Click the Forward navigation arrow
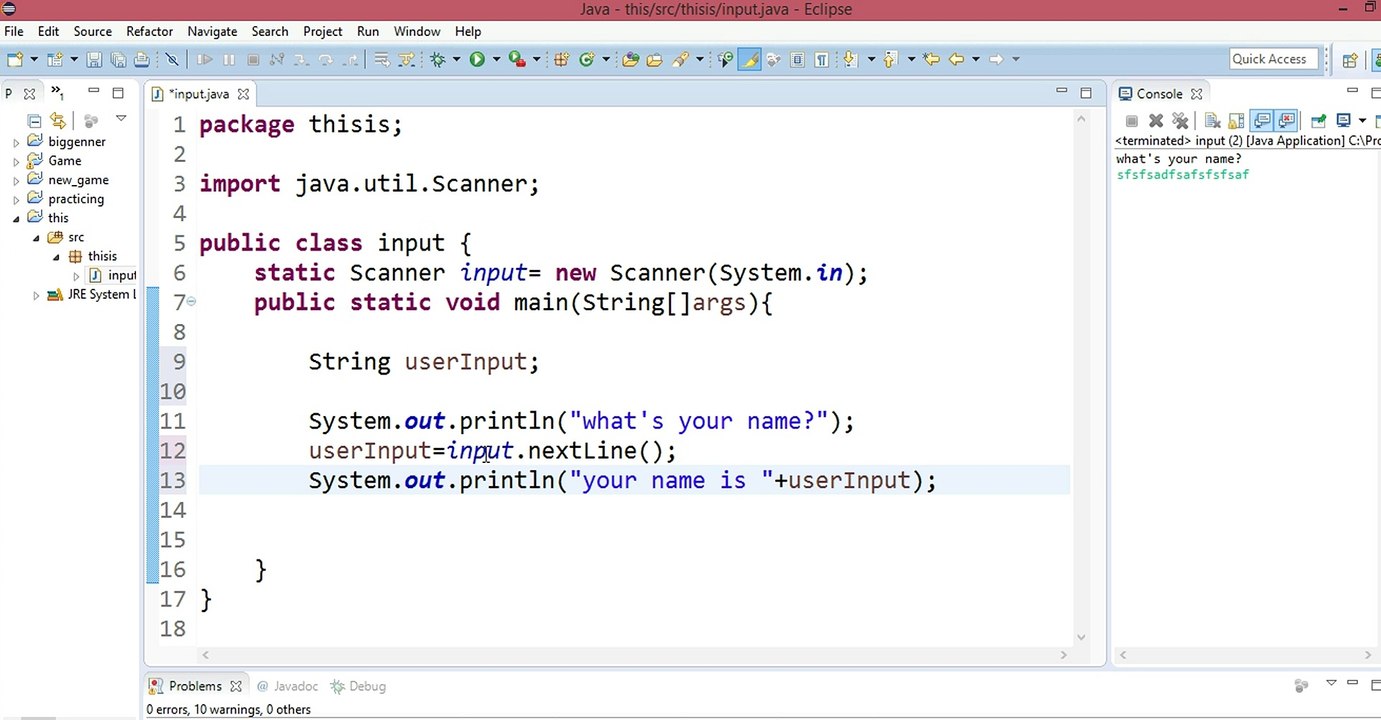Viewport: 1381px width, 720px height. coord(996,59)
